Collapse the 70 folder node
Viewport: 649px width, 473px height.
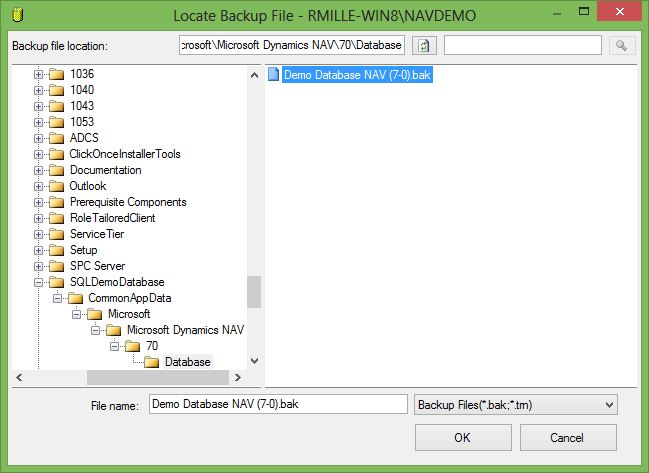pyautogui.click(x=115, y=347)
